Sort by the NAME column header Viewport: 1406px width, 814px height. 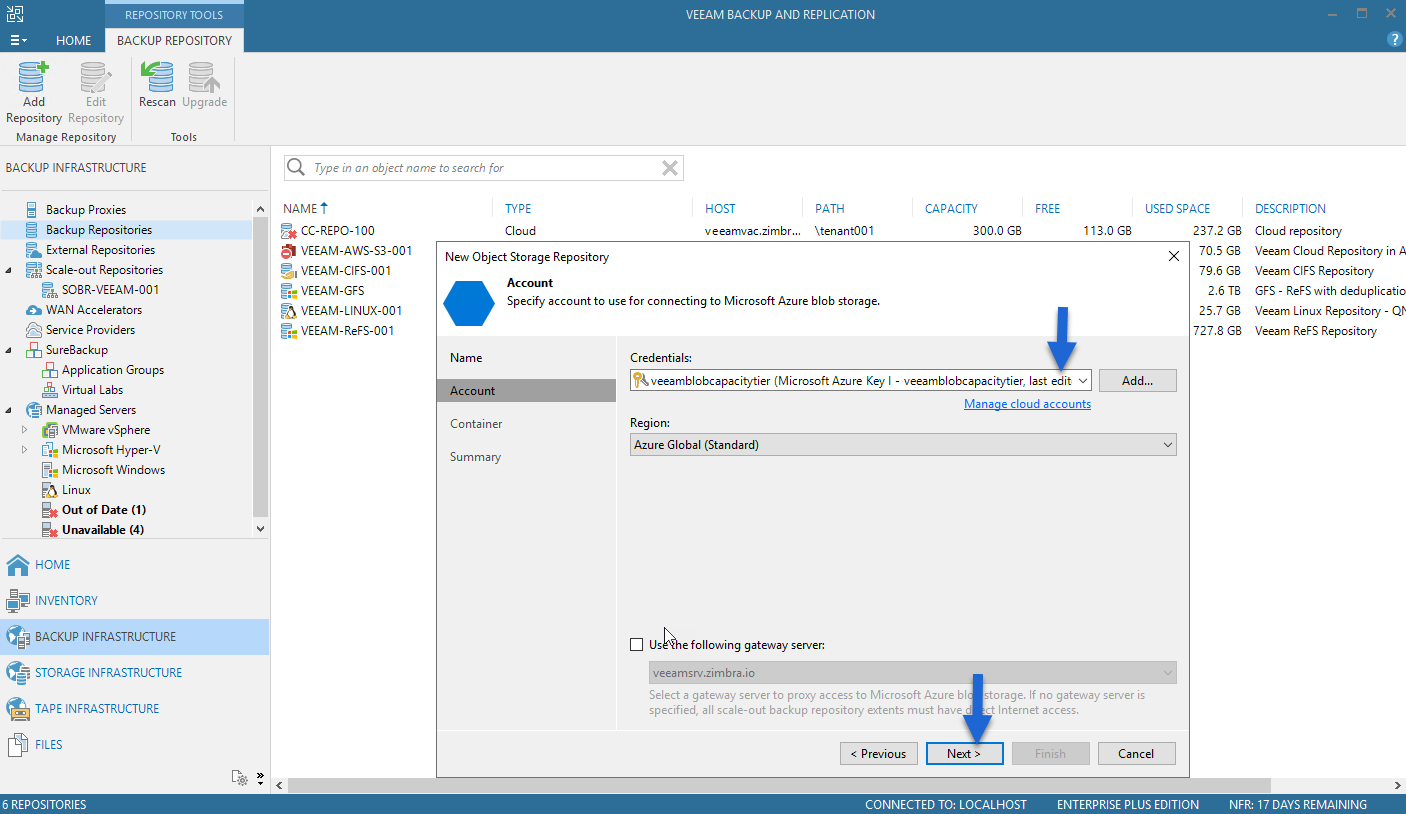pyautogui.click(x=300, y=209)
